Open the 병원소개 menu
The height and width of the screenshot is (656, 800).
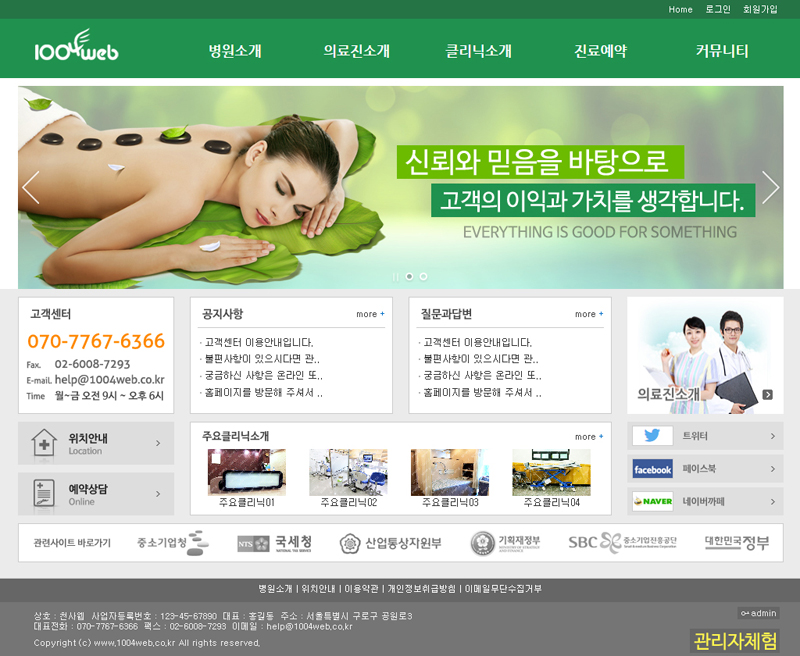tap(235, 51)
